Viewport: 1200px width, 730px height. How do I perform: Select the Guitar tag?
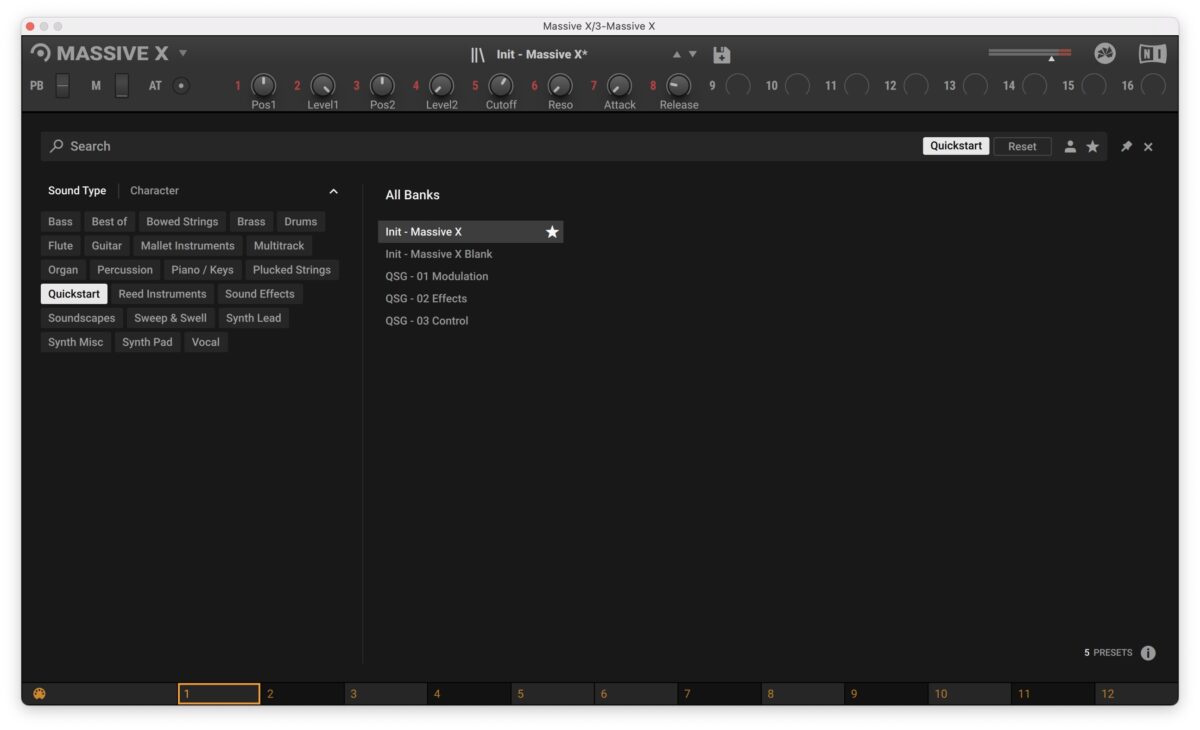(x=107, y=246)
